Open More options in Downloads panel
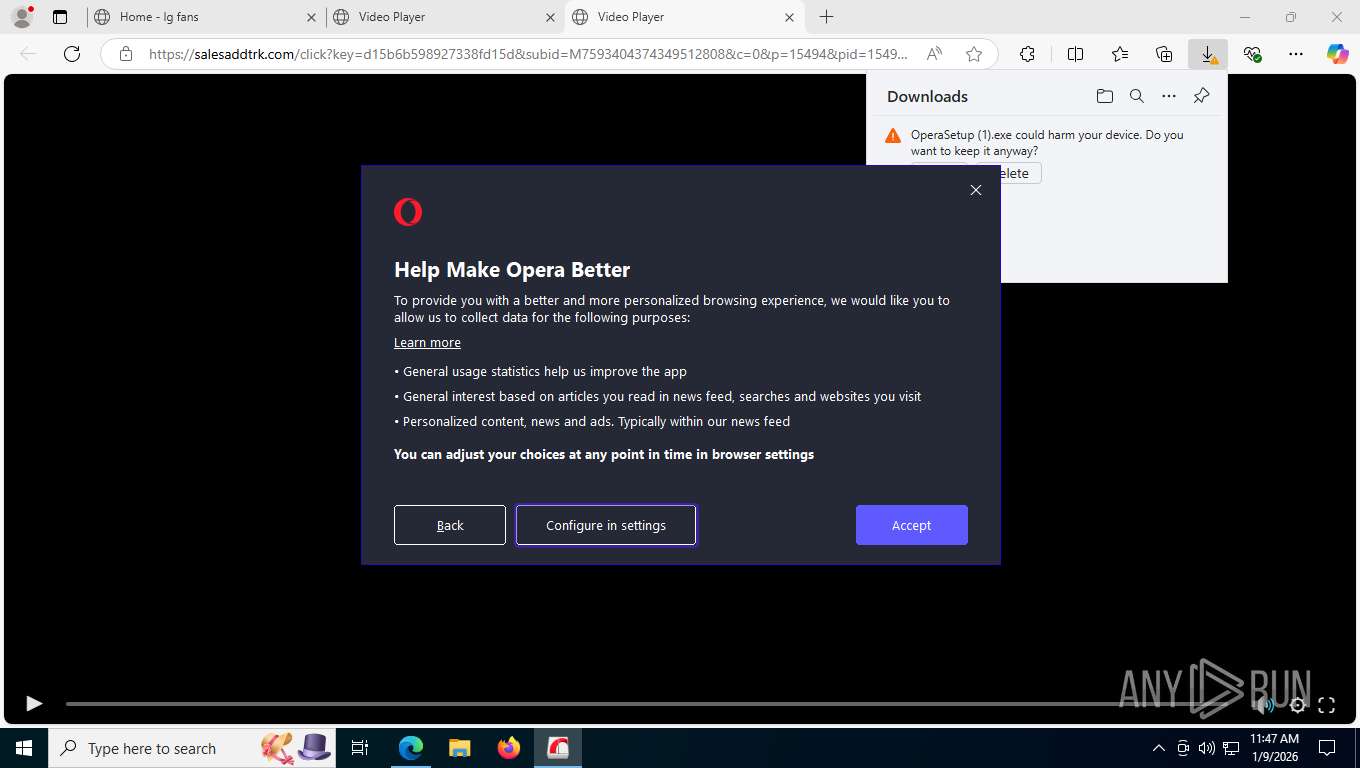This screenshot has width=1360, height=768. point(1169,96)
